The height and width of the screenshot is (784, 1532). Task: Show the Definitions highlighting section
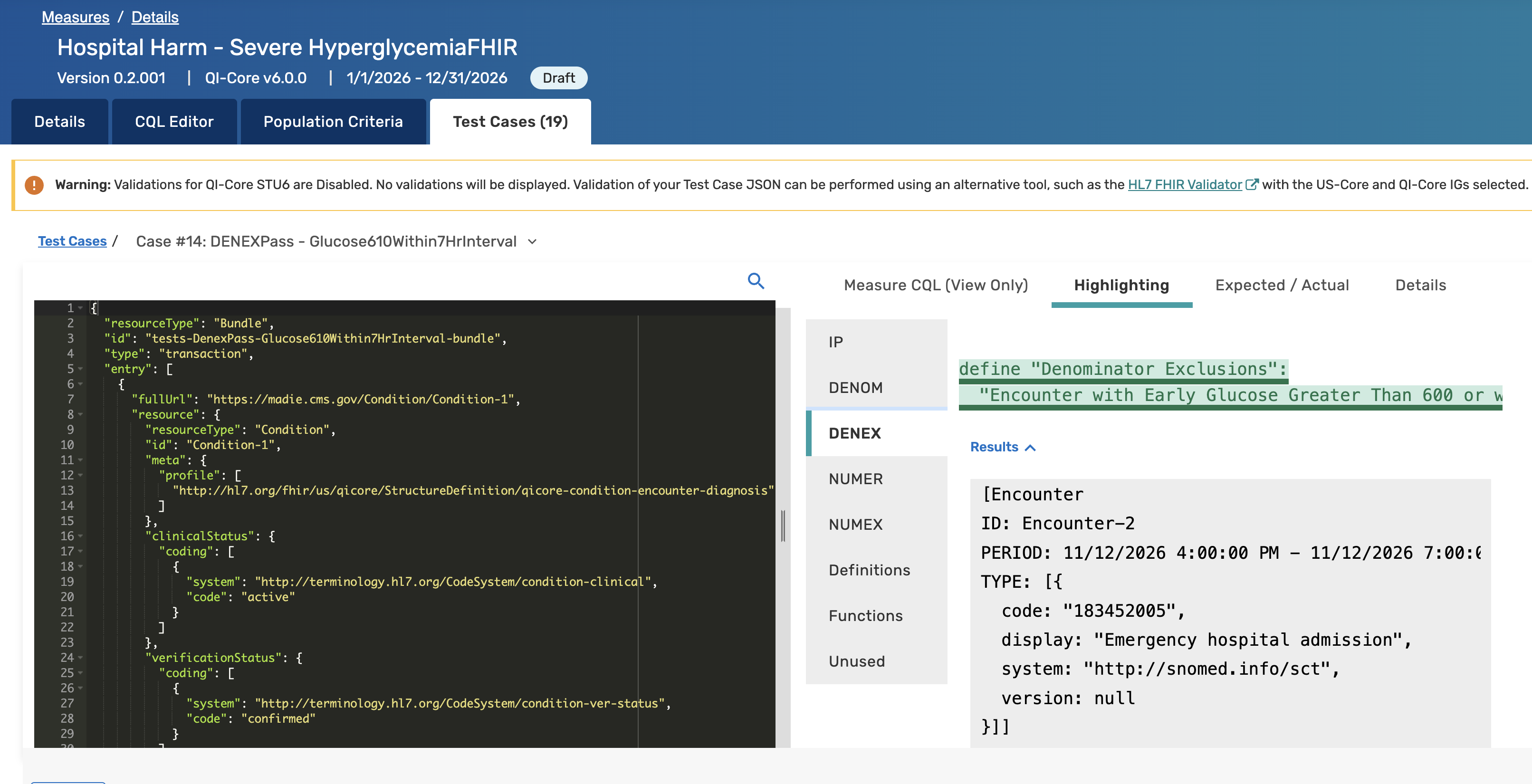[869, 570]
